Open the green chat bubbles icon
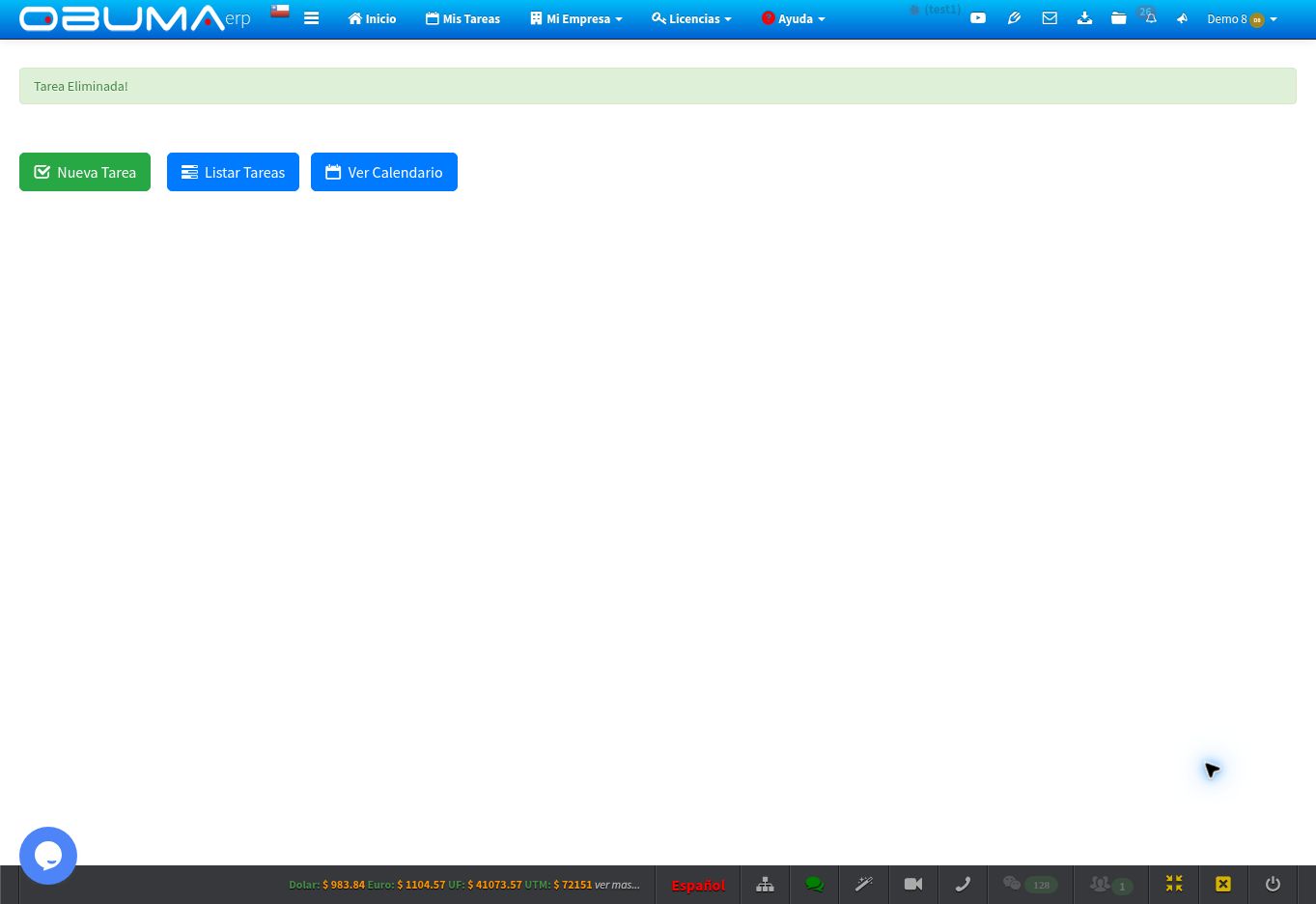The height and width of the screenshot is (904, 1316). point(815,885)
